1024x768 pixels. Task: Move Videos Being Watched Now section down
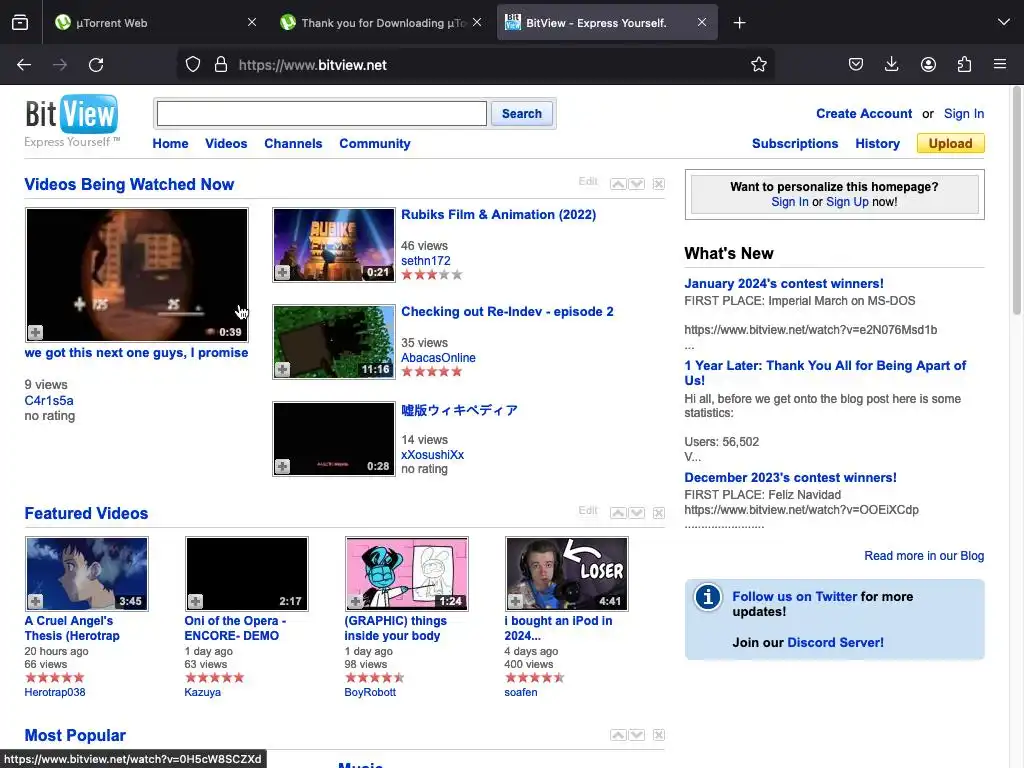click(x=637, y=184)
